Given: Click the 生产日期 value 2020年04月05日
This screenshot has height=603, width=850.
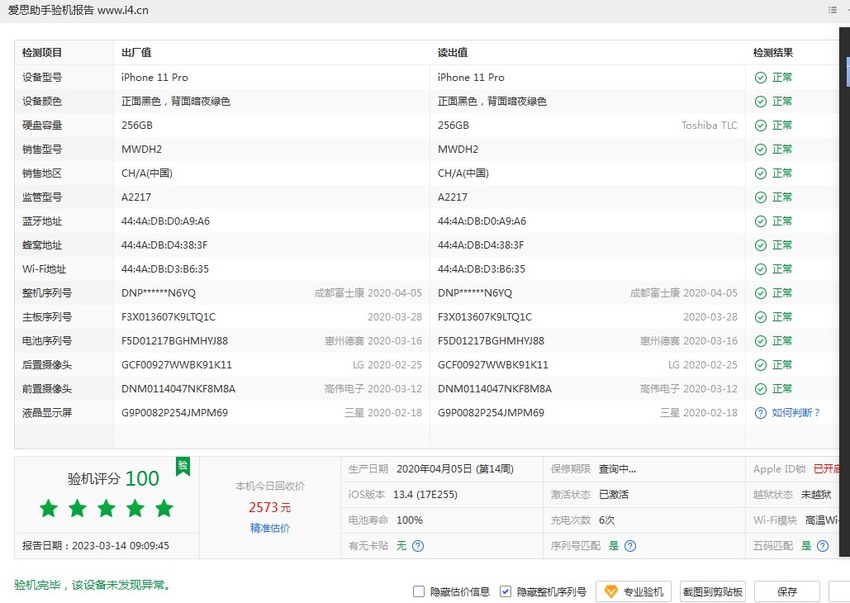Looking at the screenshot, I should coord(455,469).
